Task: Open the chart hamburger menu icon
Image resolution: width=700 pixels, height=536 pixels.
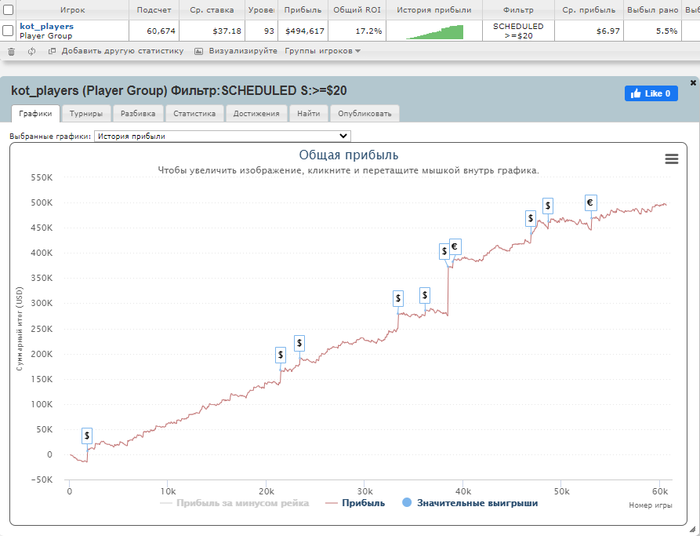Action: pyautogui.click(x=671, y=158)
